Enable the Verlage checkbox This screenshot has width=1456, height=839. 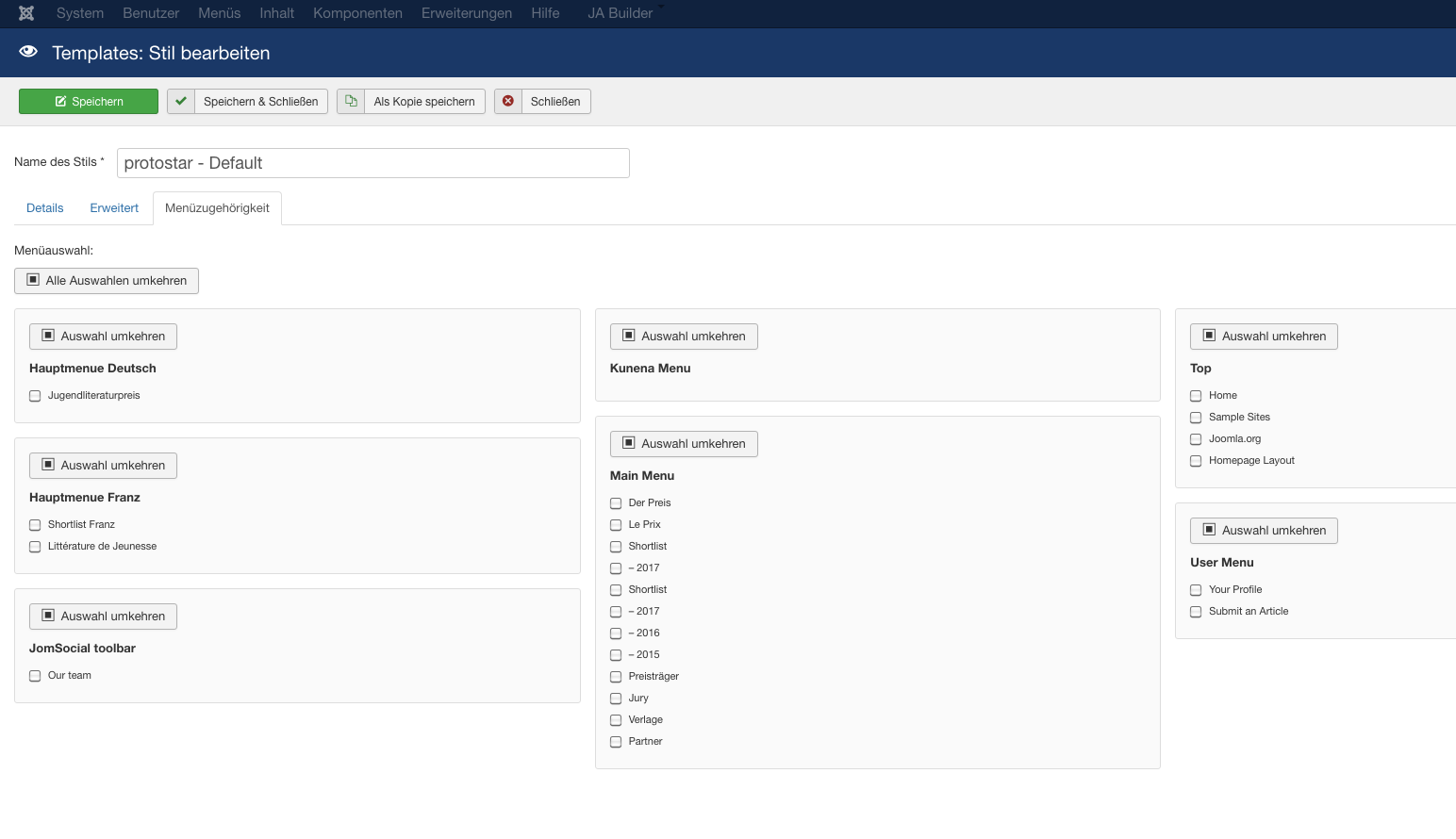(x=616, y=720)
